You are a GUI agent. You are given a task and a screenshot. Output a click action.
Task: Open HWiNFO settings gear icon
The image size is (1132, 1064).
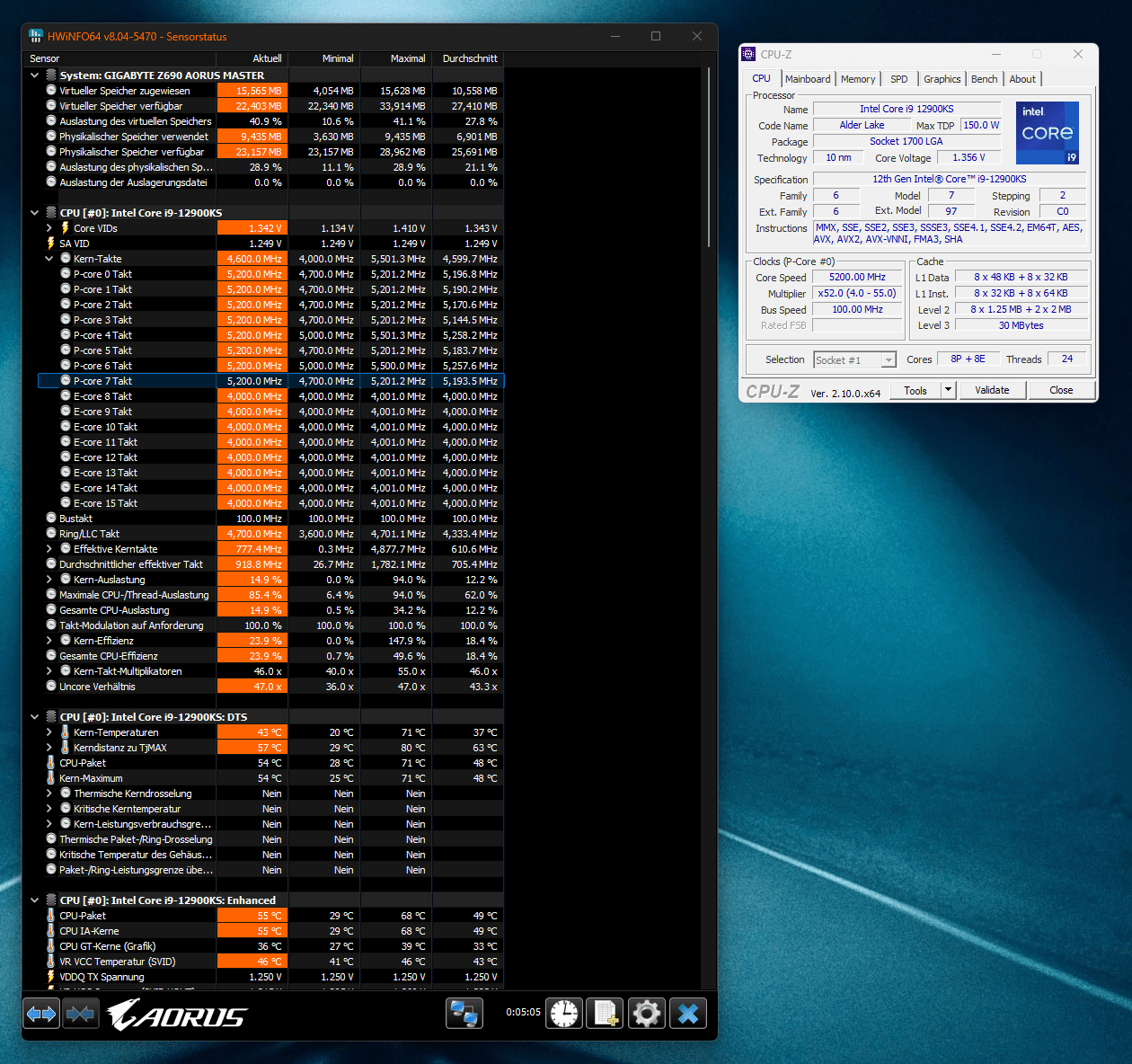coord(647,1014)
